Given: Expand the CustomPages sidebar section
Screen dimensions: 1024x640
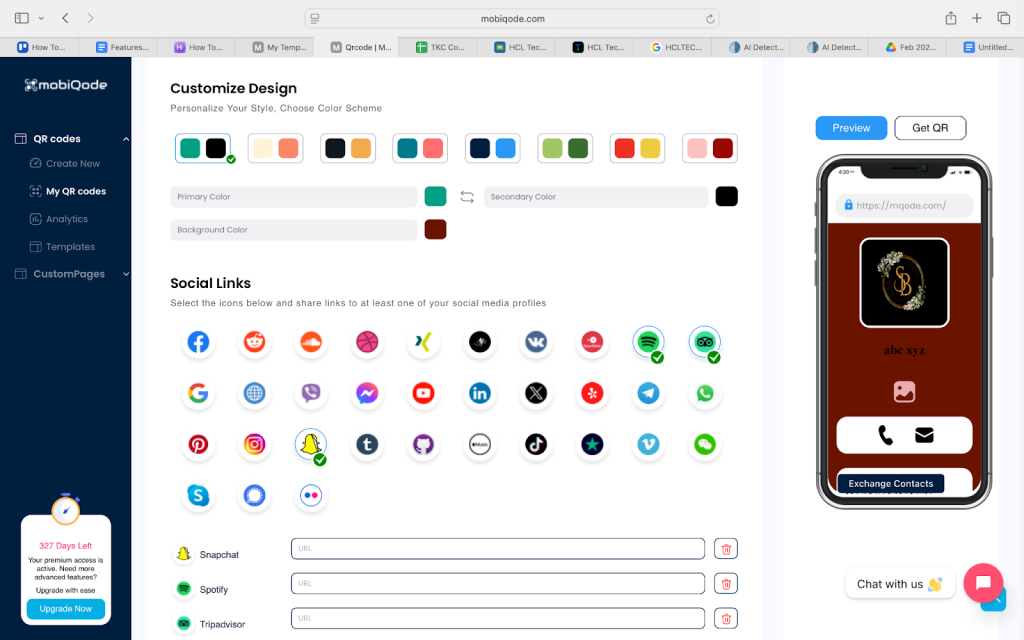Looking at the screenshot, I should coord(126,274).
